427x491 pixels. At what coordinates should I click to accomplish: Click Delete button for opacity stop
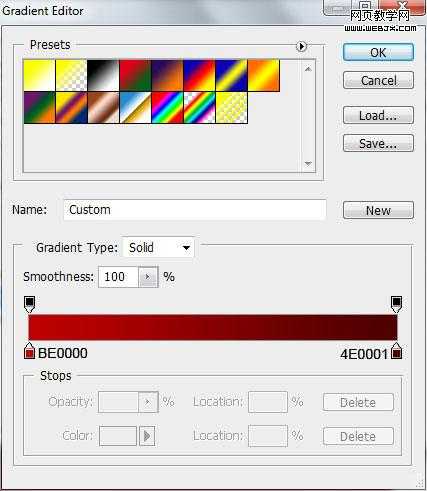click(x=358, y=402)
